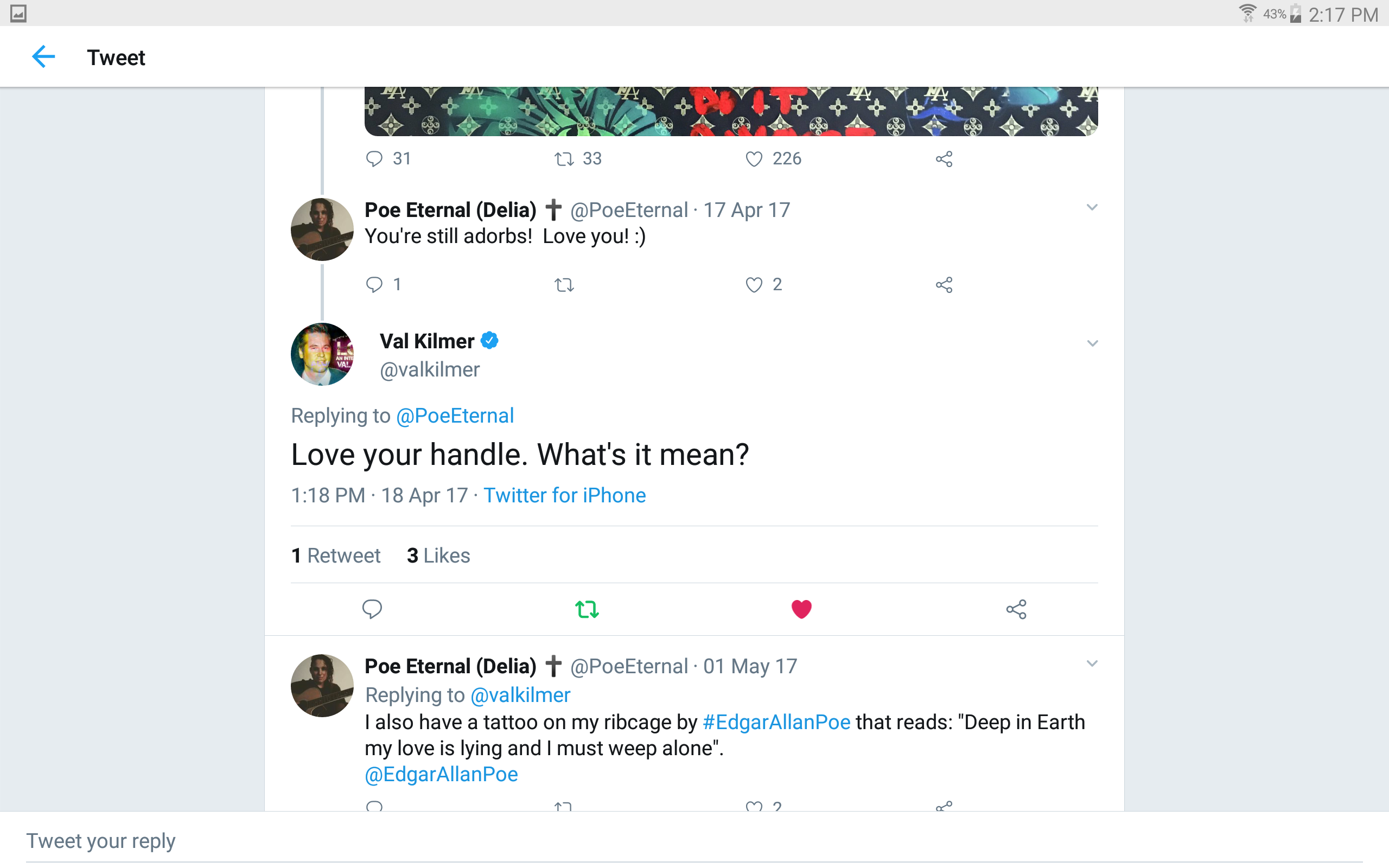Unlike Val Kilmer's tweet with red heart
The image size is (1389, 868).
801,609
